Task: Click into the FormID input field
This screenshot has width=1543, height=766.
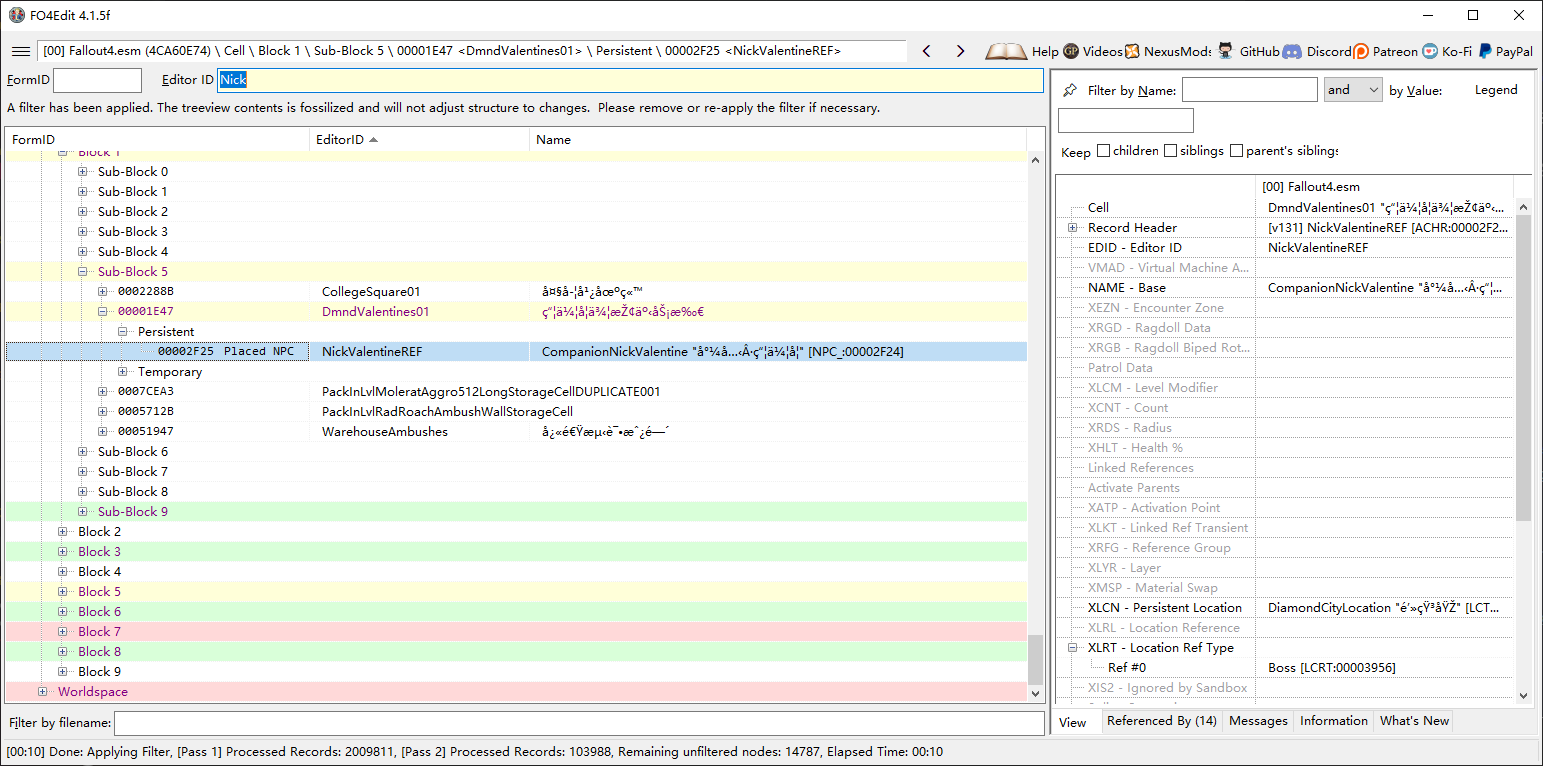Action: (x=97, y=80)
